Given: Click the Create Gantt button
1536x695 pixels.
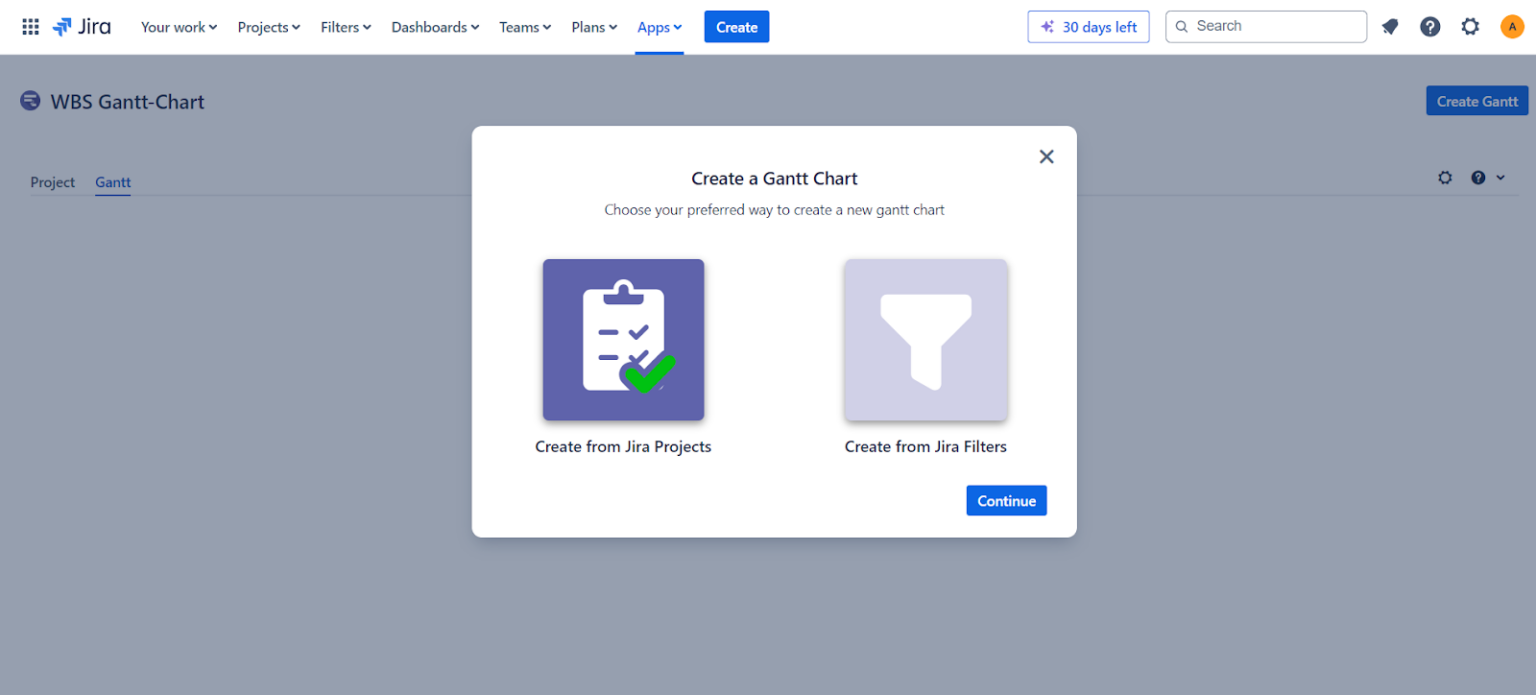Looking at the screenshot, I should [x=1477, y=100].
